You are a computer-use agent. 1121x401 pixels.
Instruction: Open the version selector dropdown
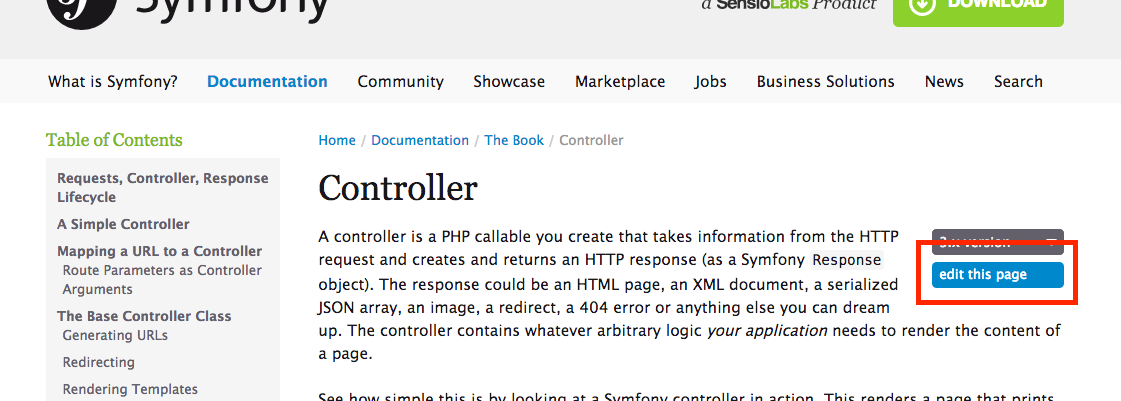tap(997, 240)
